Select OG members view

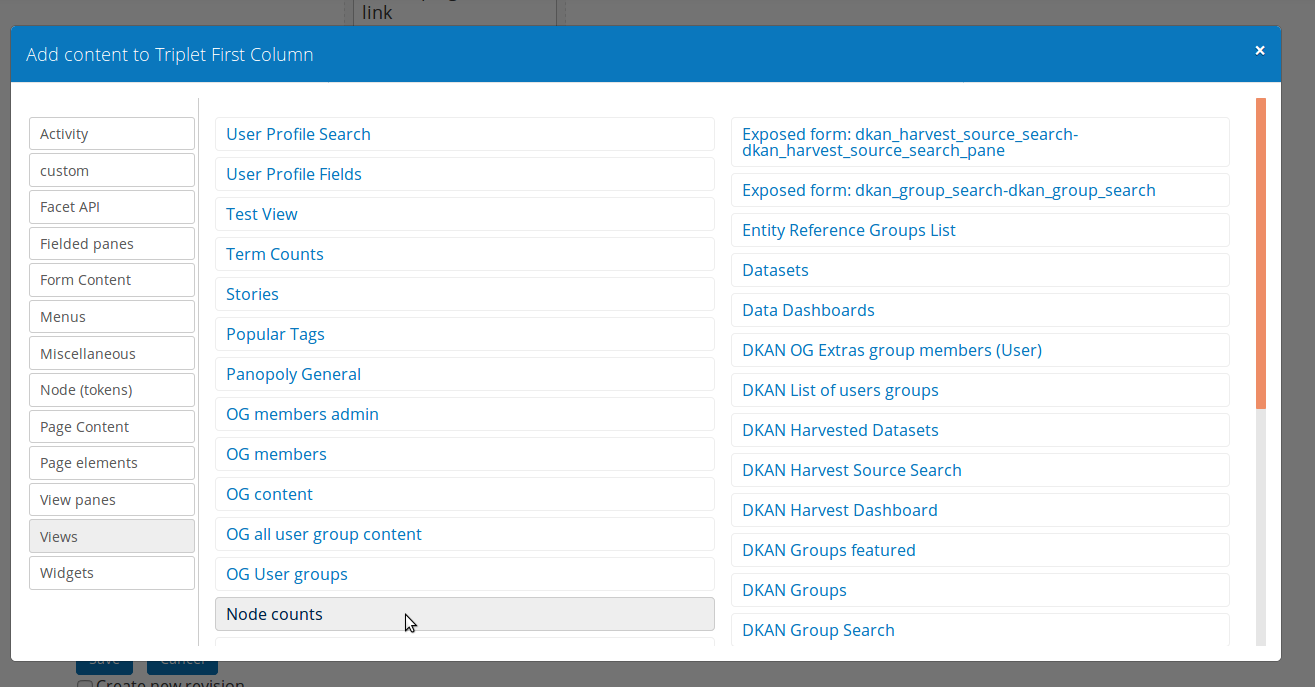(x=465, y=454)
